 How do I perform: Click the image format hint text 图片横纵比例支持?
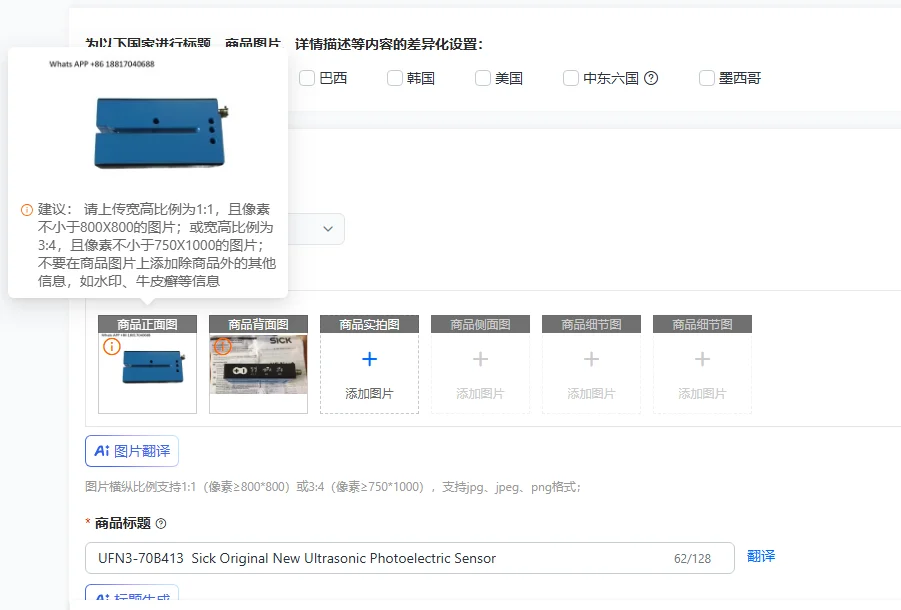333,487
